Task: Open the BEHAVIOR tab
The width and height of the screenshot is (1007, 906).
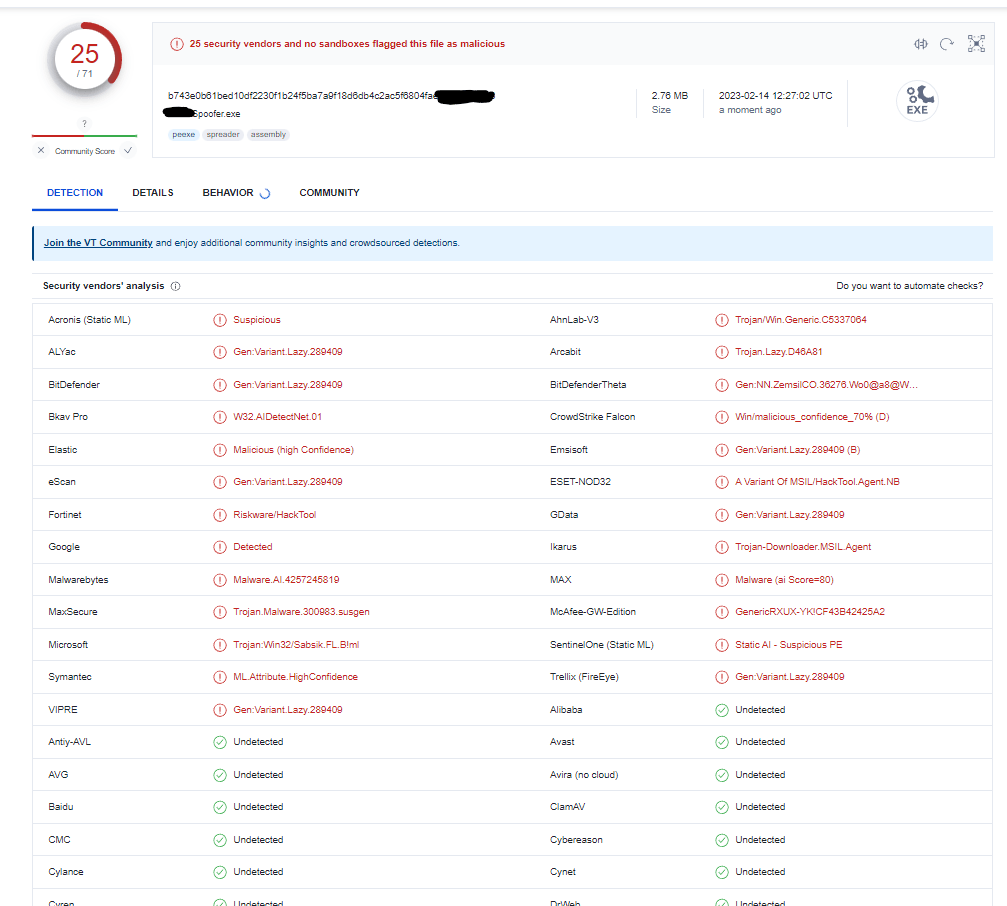Action: tap(228, 193)
